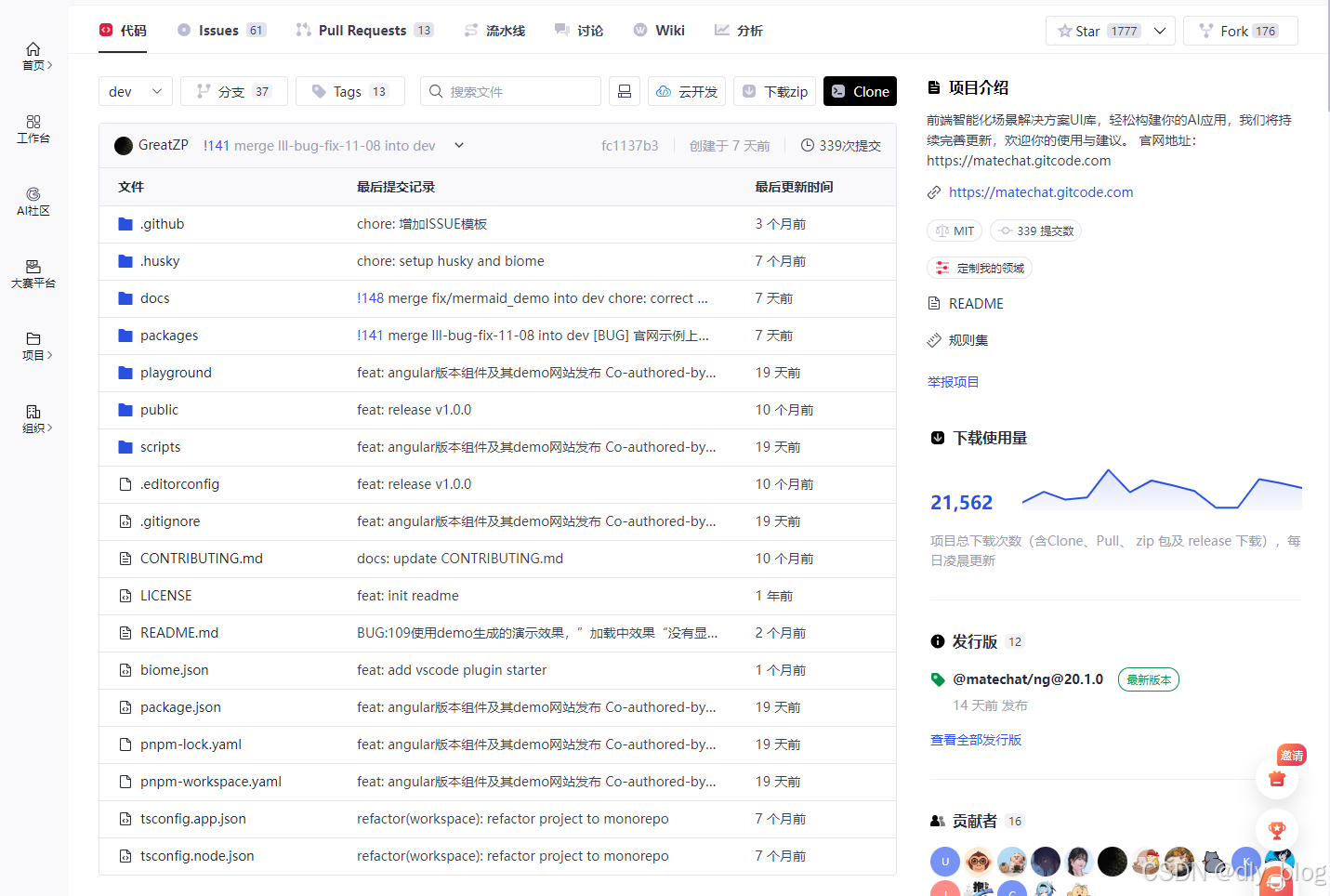Focus the 搜索文件 search input
The image size is (1330, 896).
[510, 91]
